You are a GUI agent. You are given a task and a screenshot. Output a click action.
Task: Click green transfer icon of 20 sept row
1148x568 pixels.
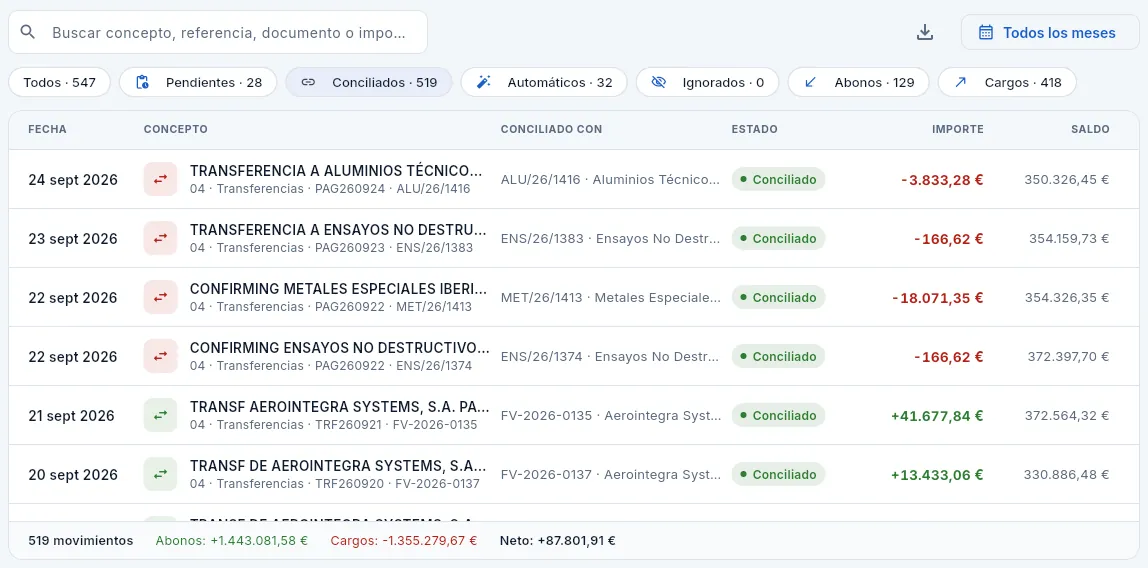coord(160,474)
